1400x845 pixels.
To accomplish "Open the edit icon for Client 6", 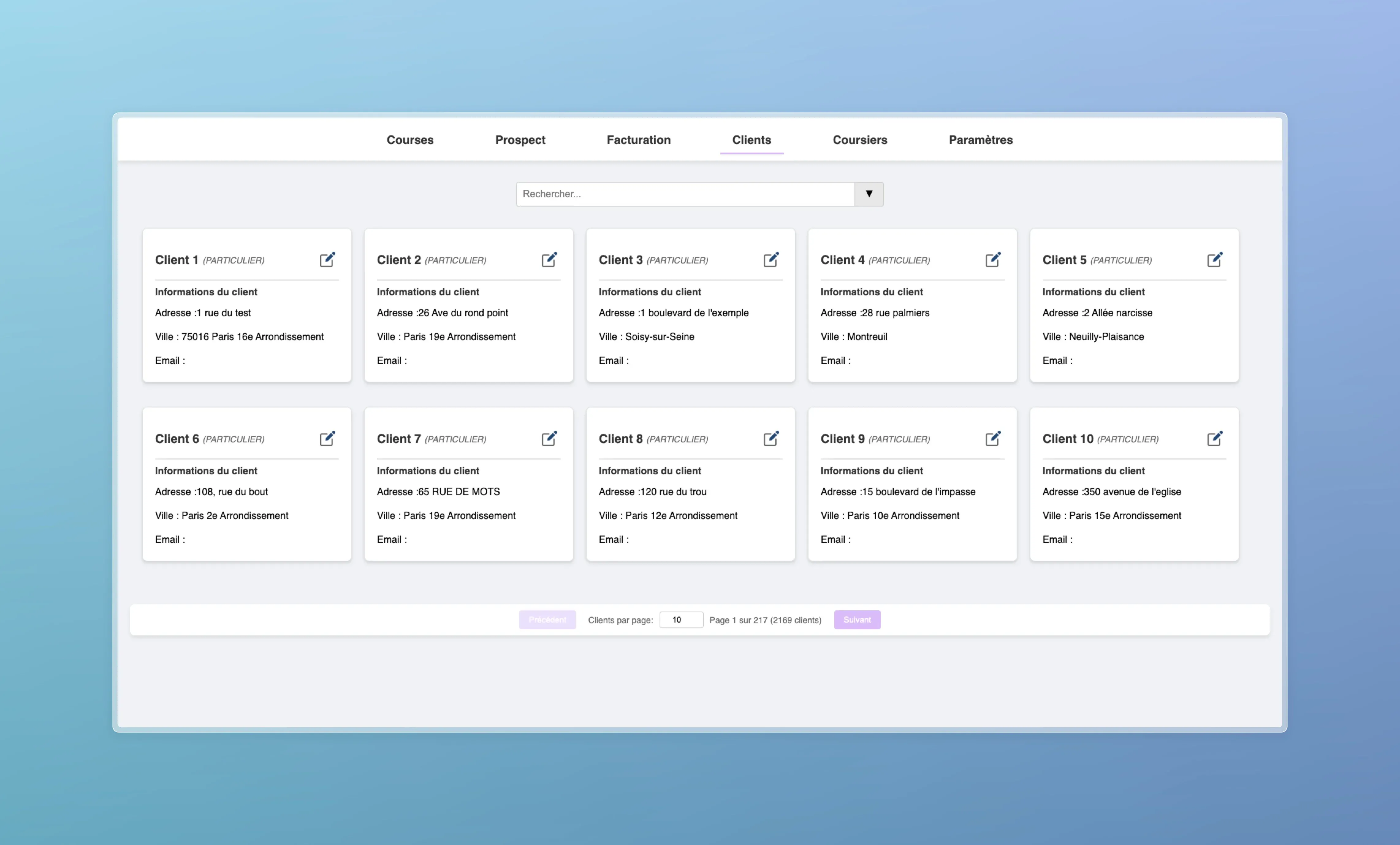I will click(327, 438).
